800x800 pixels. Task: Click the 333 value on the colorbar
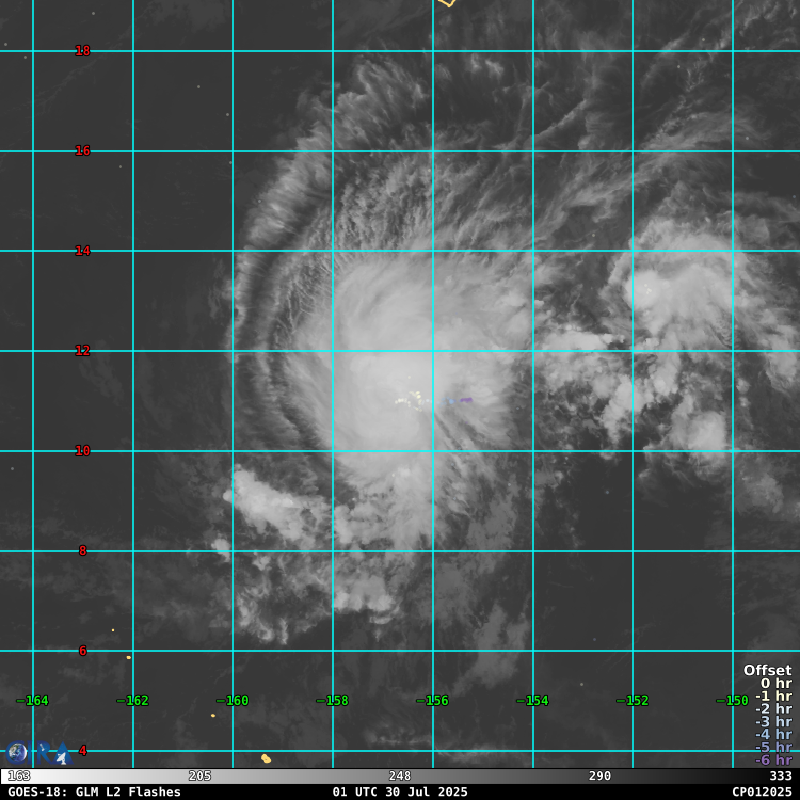click(780, 776)
